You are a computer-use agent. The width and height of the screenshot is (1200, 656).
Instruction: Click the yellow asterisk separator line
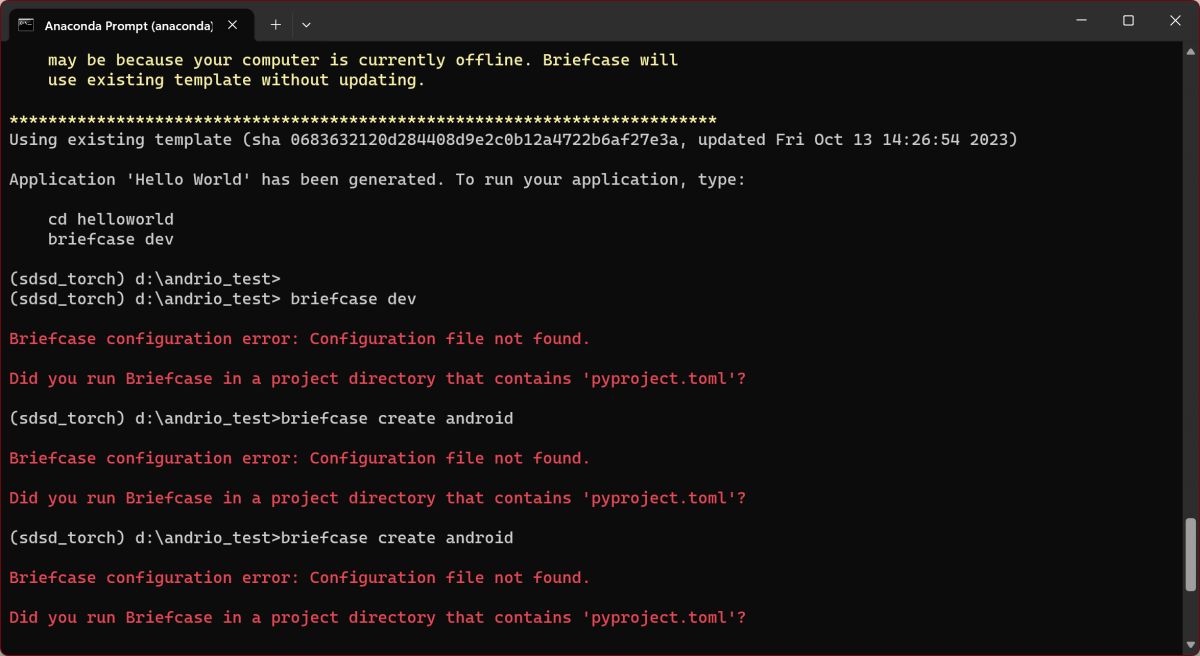tap(362, 120)
